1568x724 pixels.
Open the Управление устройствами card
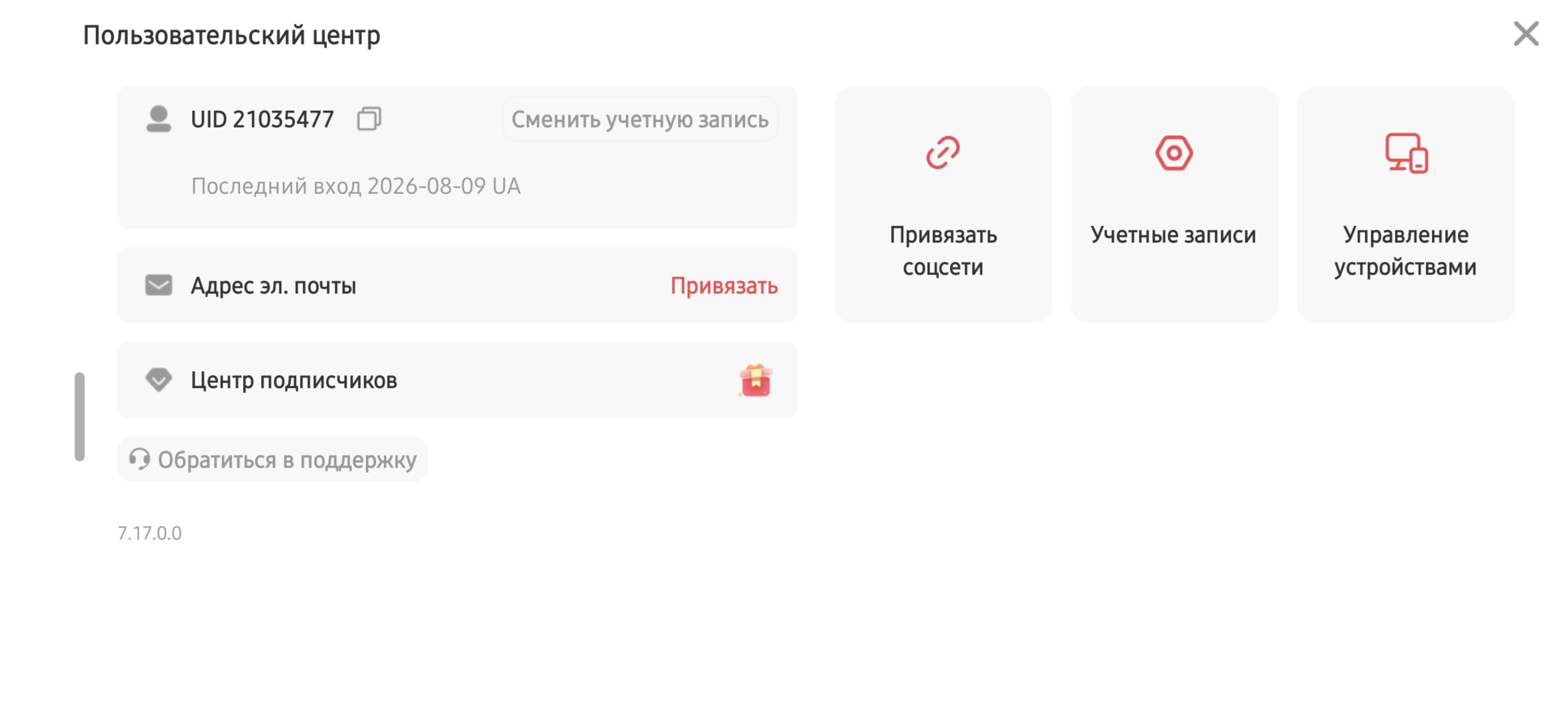coord(1406,205)
